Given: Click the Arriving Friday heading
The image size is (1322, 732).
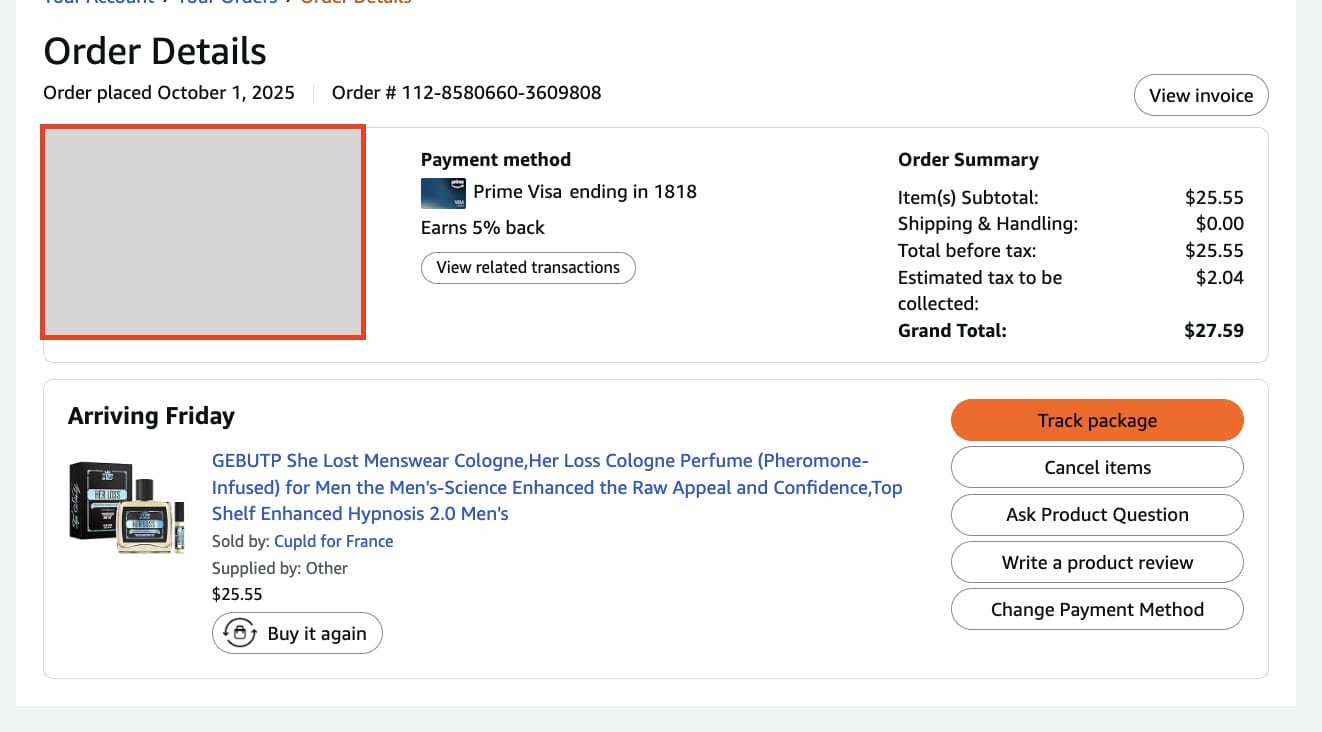Looking at the screenshot, I should (x=151, y=416).
